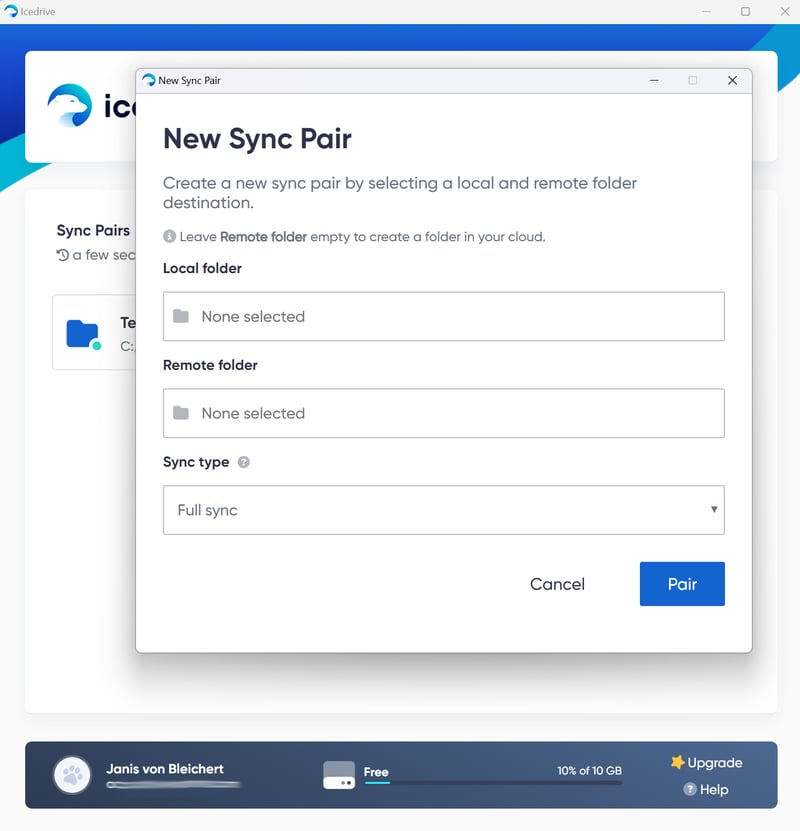Click the storage usage bar showing 10% of 10 GB

coord(492,783)
